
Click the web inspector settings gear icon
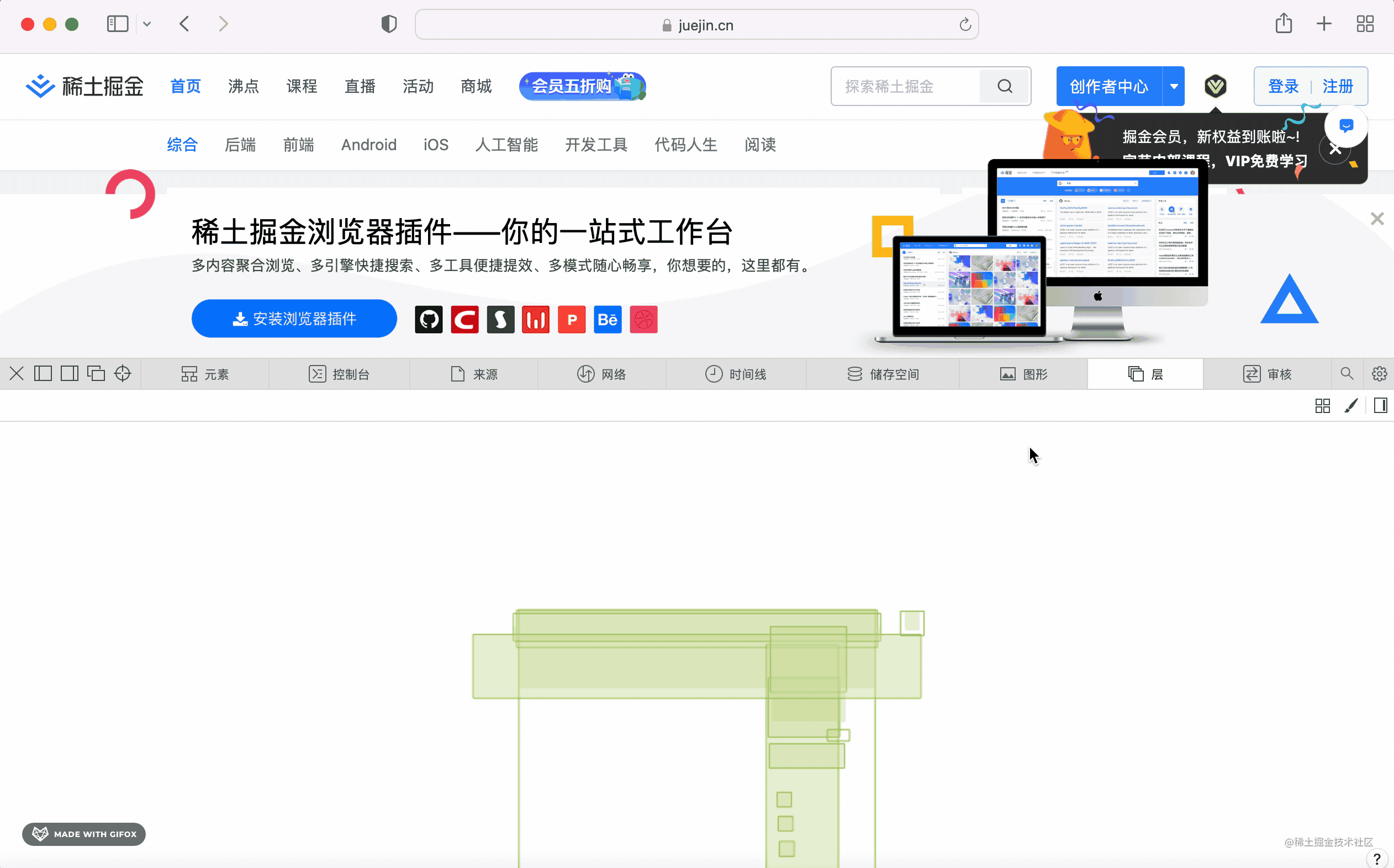tap(1379, 374)
